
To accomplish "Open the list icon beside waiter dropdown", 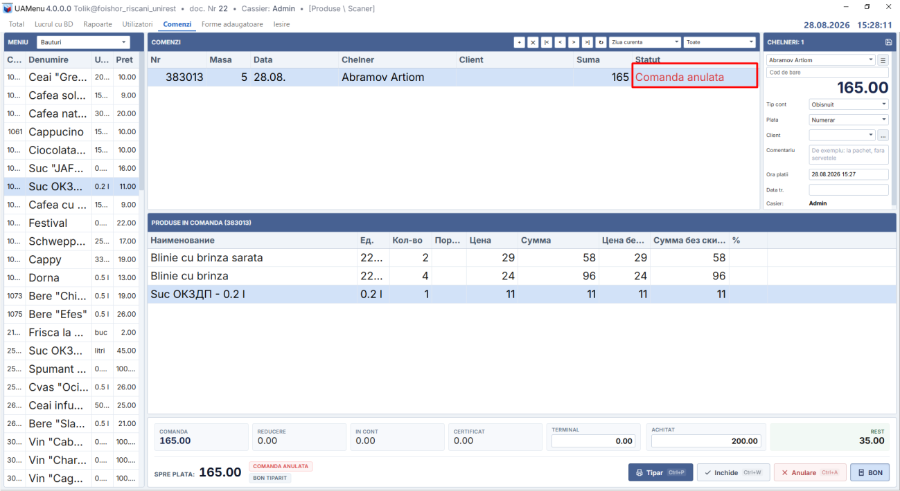I will coord(883,60).
